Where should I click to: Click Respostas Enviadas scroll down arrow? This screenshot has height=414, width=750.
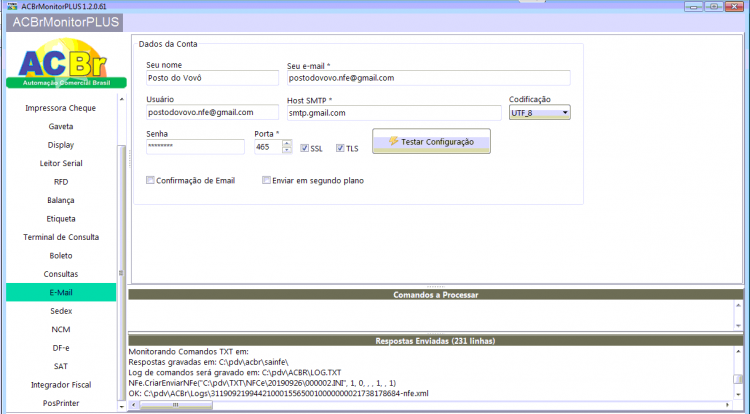[x=739, y=394]
